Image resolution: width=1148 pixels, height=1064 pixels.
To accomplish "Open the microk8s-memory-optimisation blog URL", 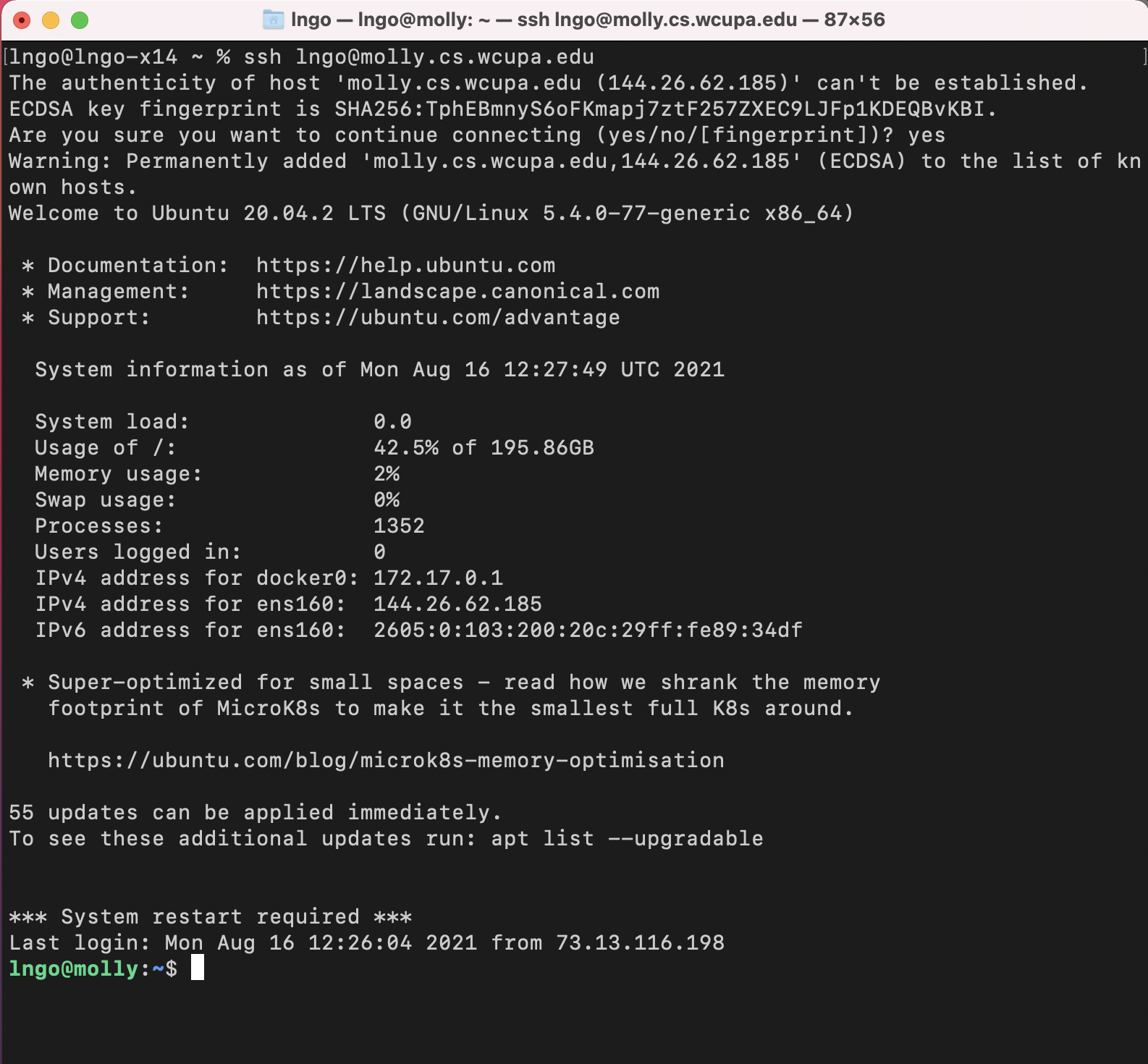I will click(387, 761).
